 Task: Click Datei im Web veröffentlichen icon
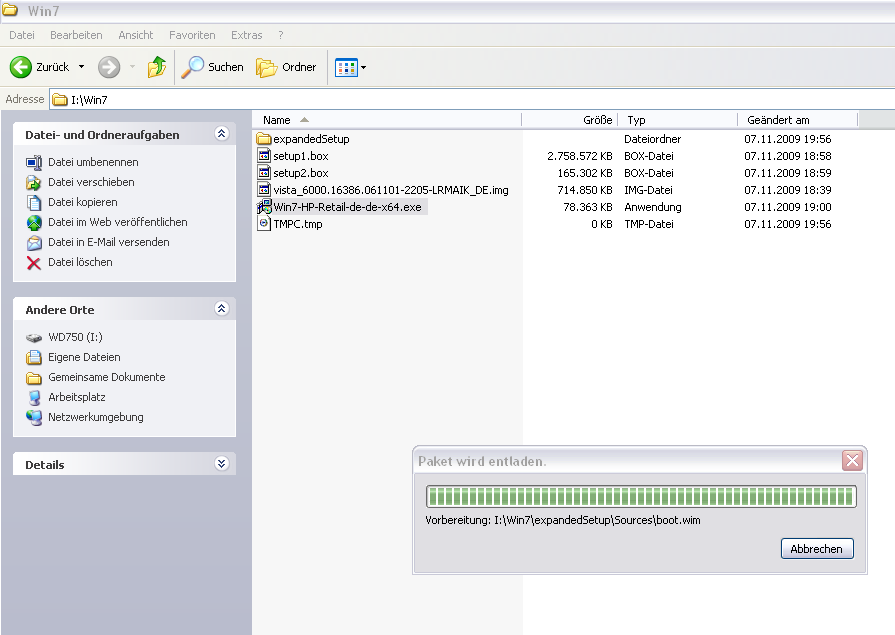pos(34,223)
